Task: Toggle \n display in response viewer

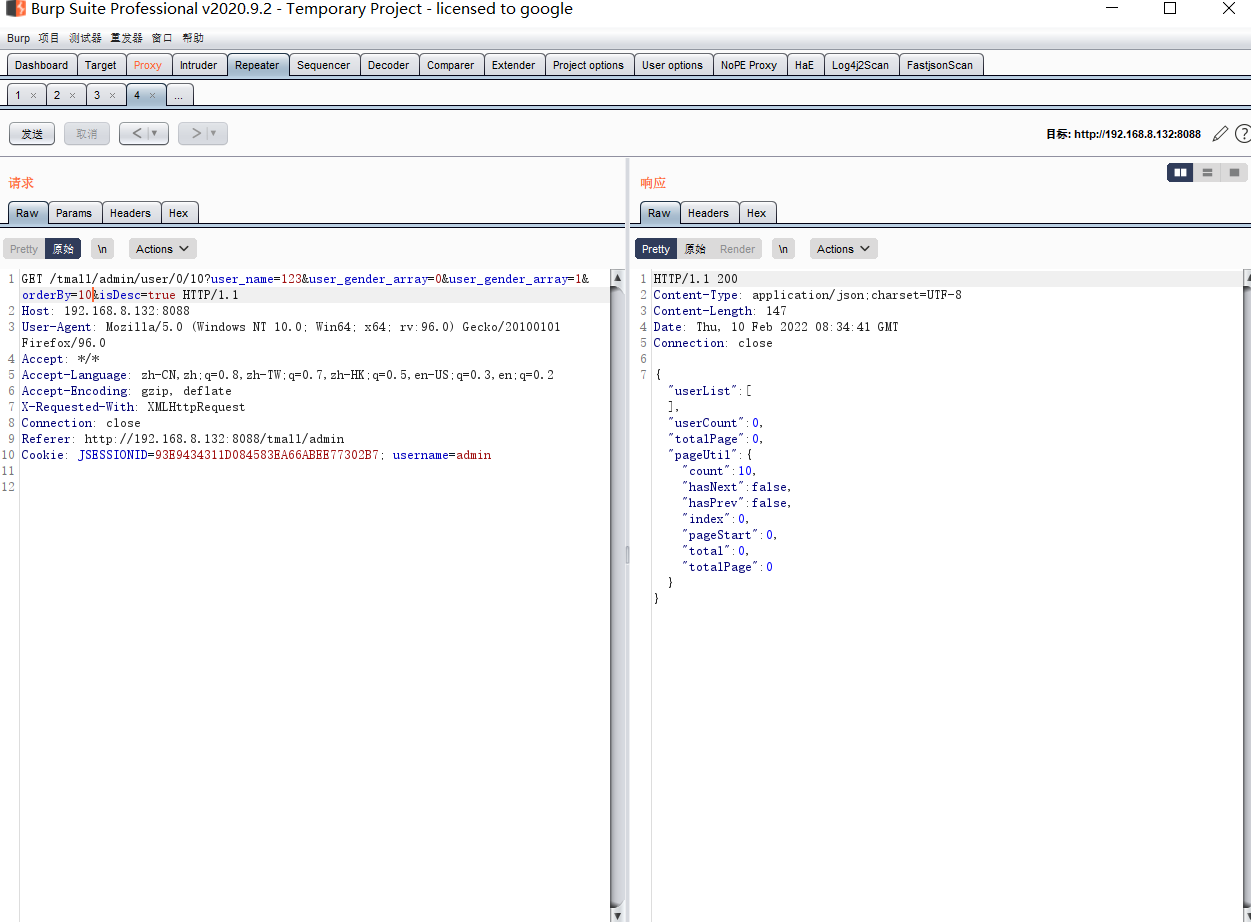Action: point(783,249)
